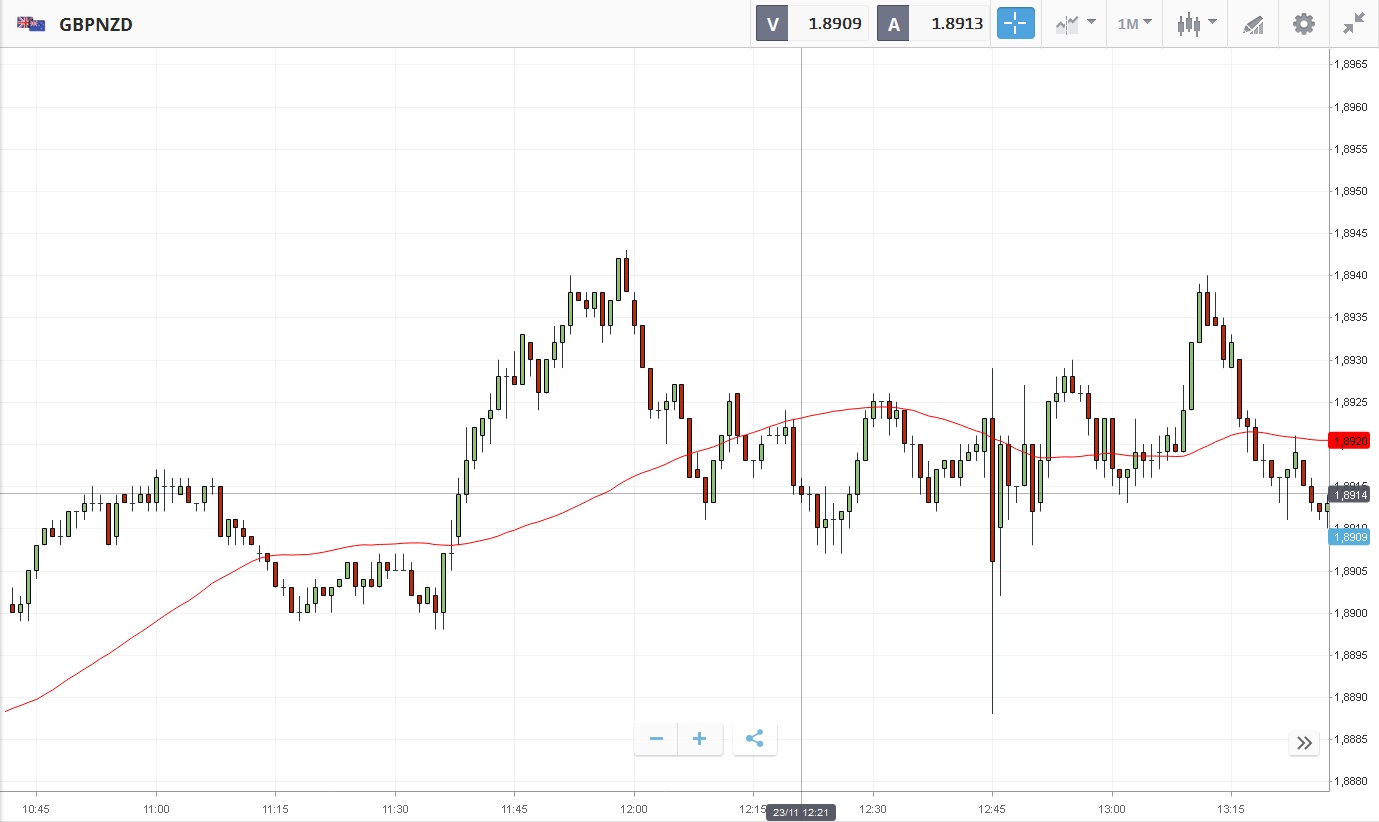Toggle the crosshair cursor tool
The image size is (1379, 822).
coord(1015,24)
